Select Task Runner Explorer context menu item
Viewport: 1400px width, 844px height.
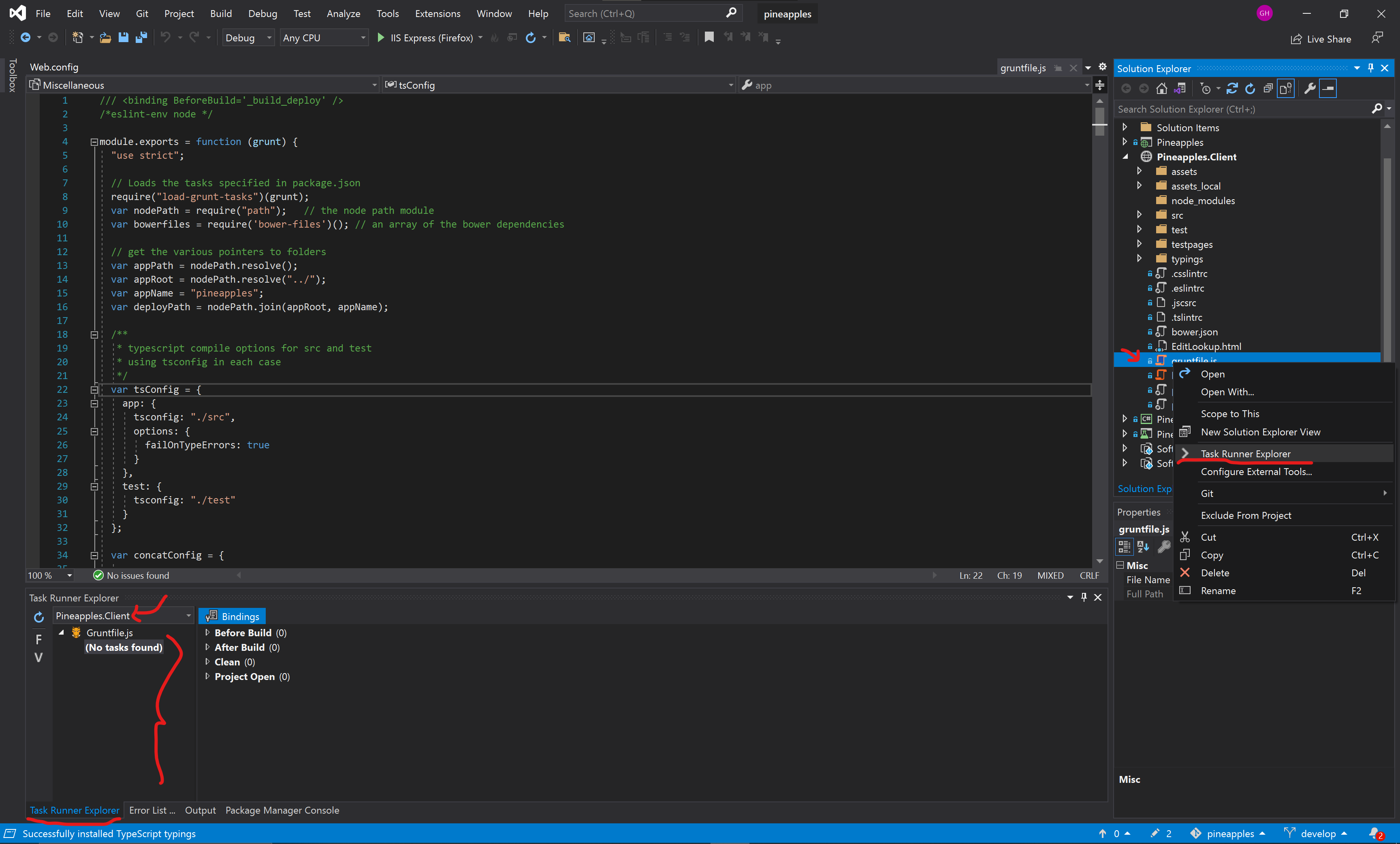[1245, 453]
